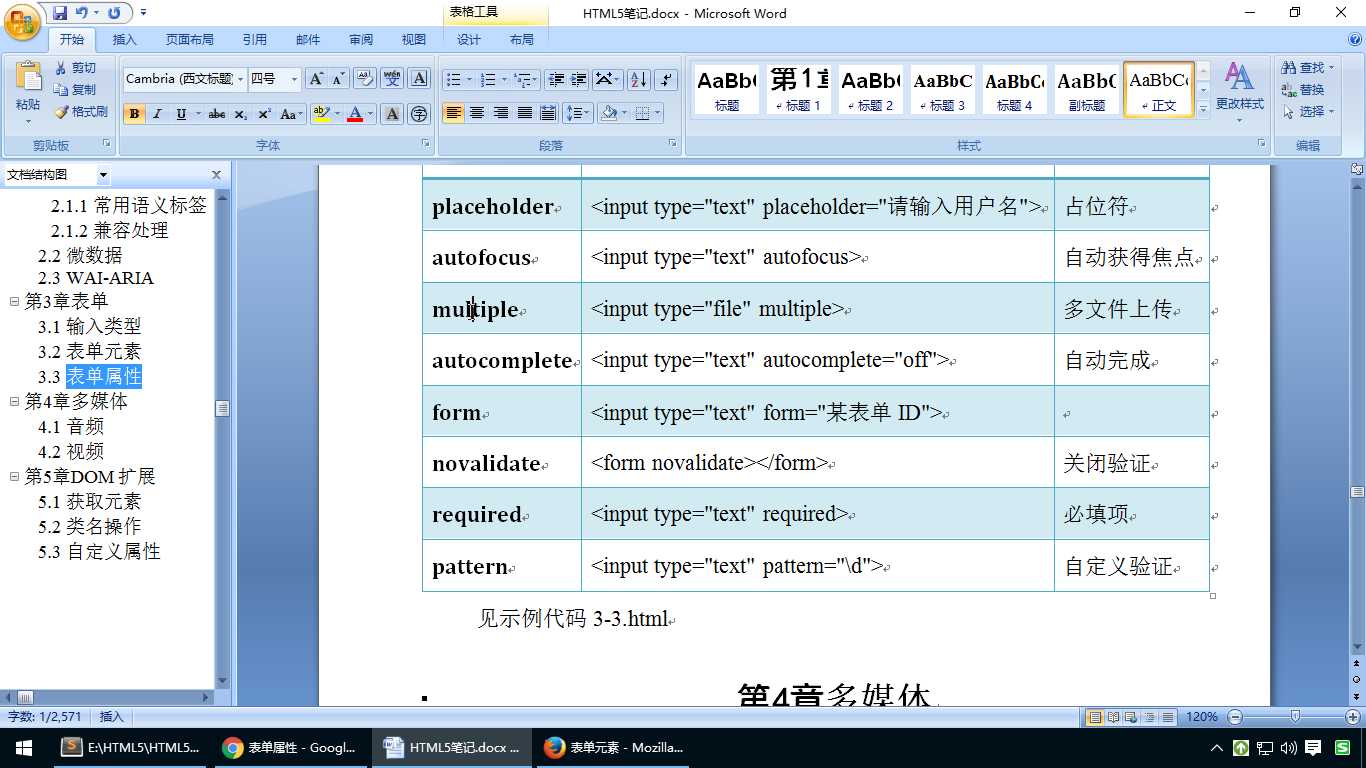1366x768 pixels.
Task: Toggle underline formatting
Action: tap(181, 114)
